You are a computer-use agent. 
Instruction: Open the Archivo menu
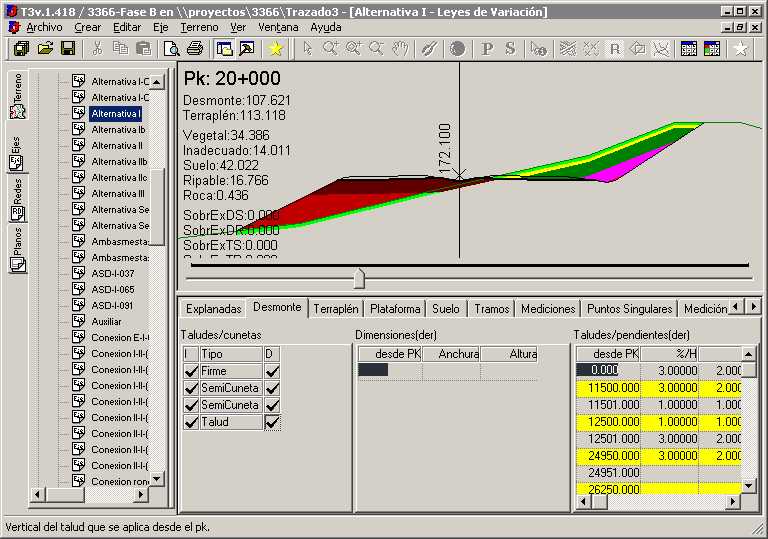tap(44, 27)
